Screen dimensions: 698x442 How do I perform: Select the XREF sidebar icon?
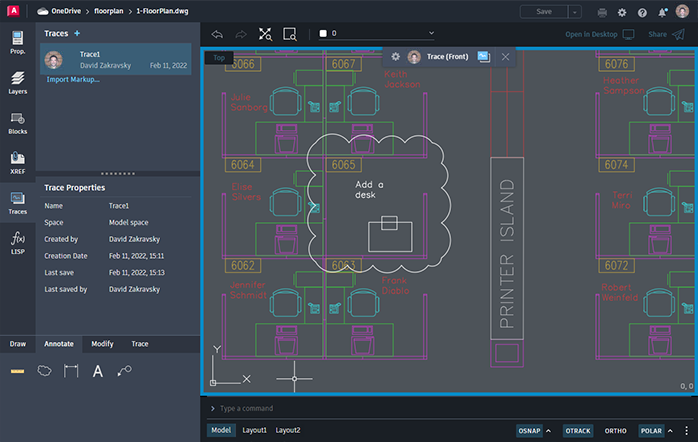(x=18, y=162)
